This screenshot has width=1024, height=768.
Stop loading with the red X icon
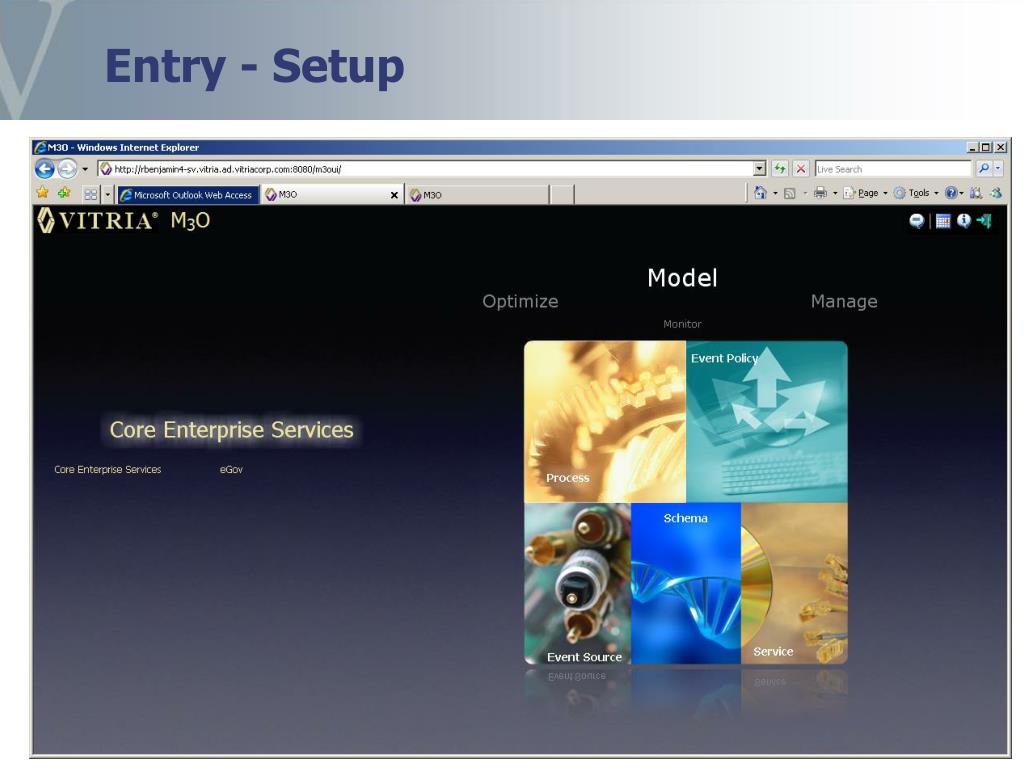pos(801,169)
